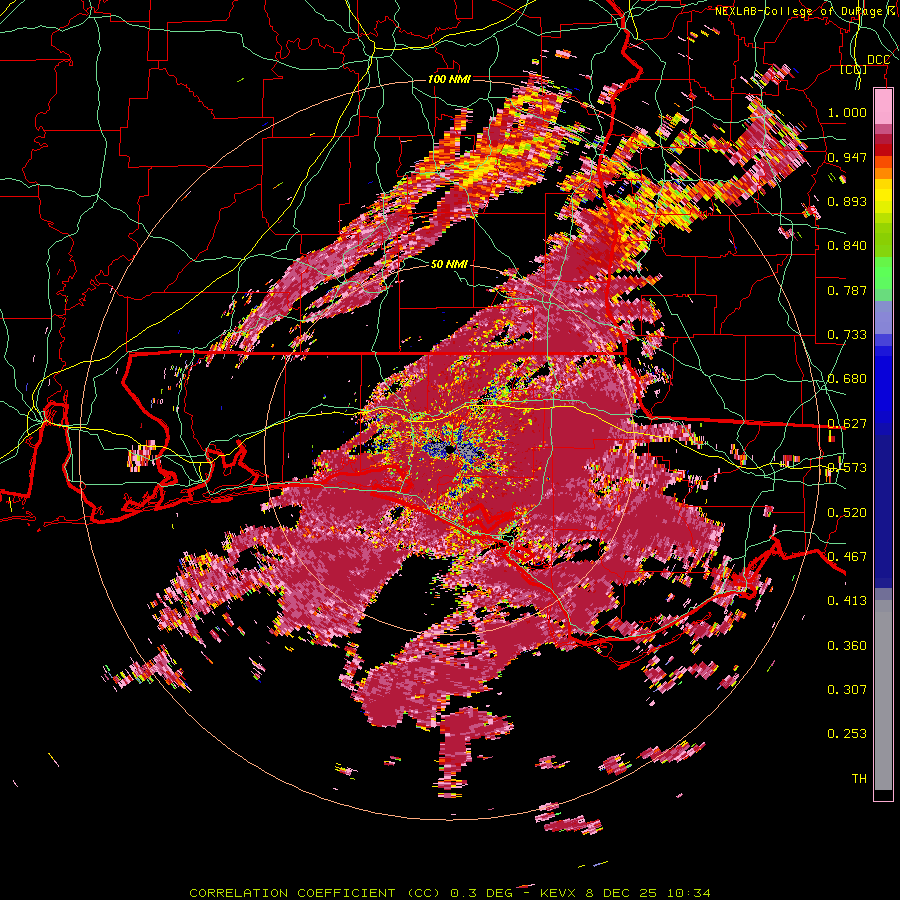Click the Correlation Coefficient caption at the bottom
Screen dimensions: 900x900
(x=450, y=893)
